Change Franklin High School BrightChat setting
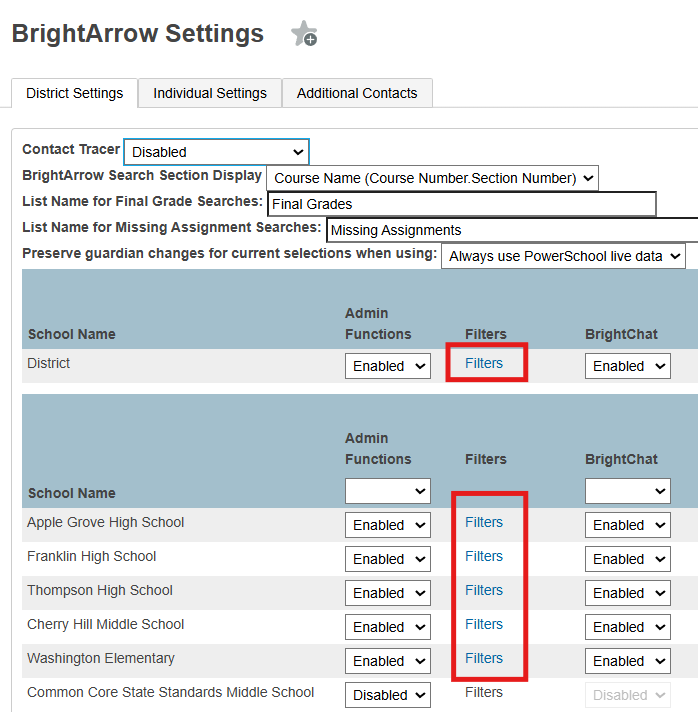 (x=628, y=559)
